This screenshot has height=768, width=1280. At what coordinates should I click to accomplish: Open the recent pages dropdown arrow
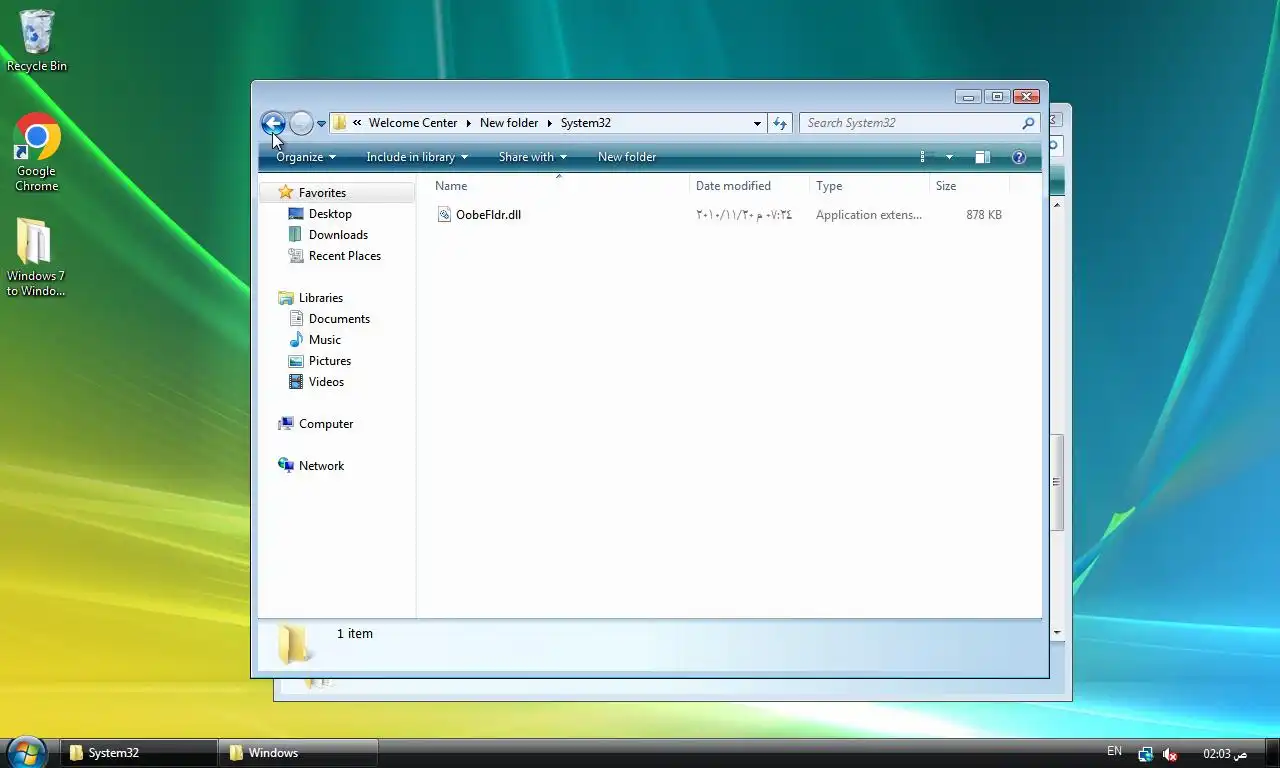click(x=321, y=124)
